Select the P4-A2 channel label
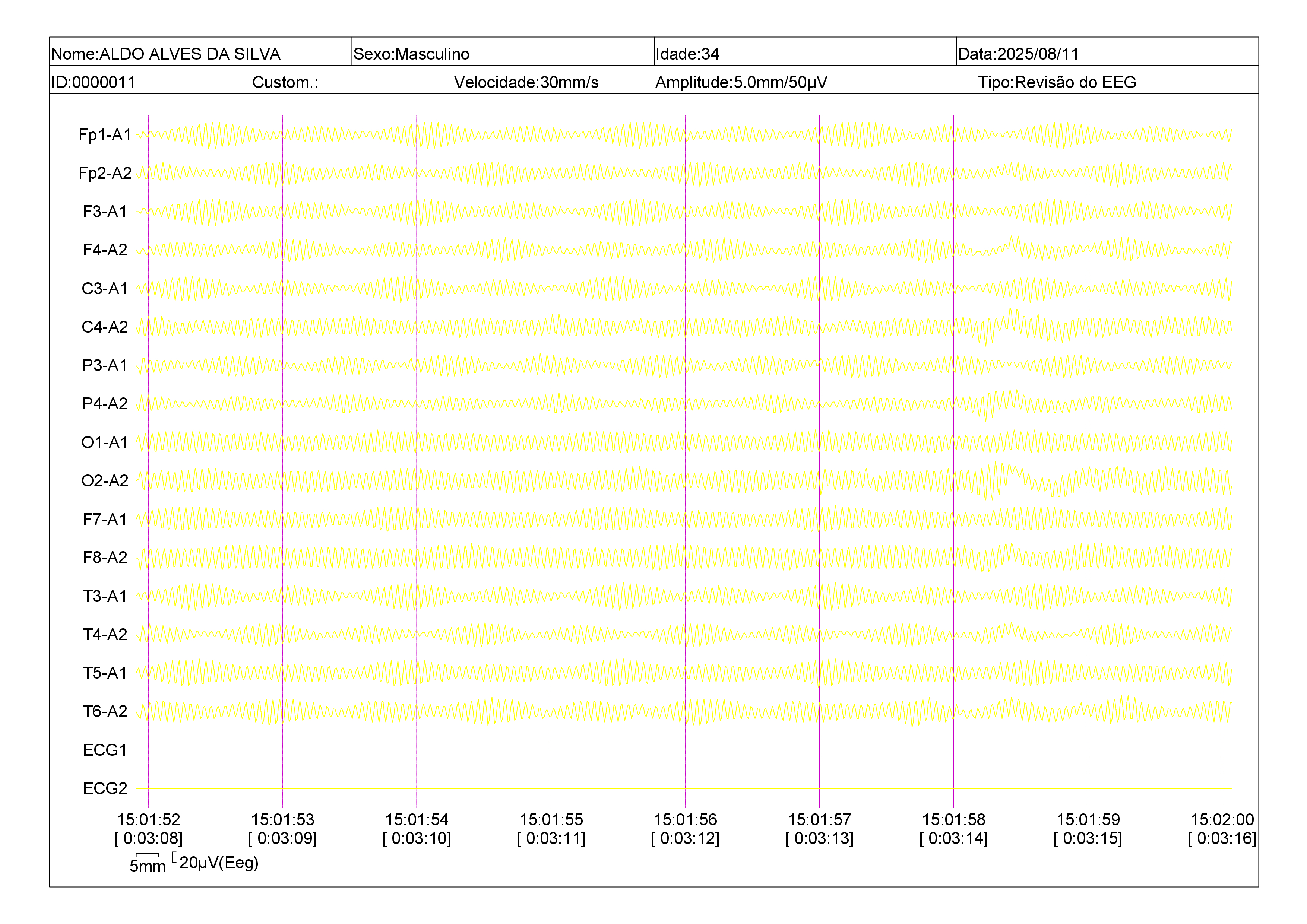Image resolution: width=1307 pixels, height=924 pixels. click(x=105, y=403)
